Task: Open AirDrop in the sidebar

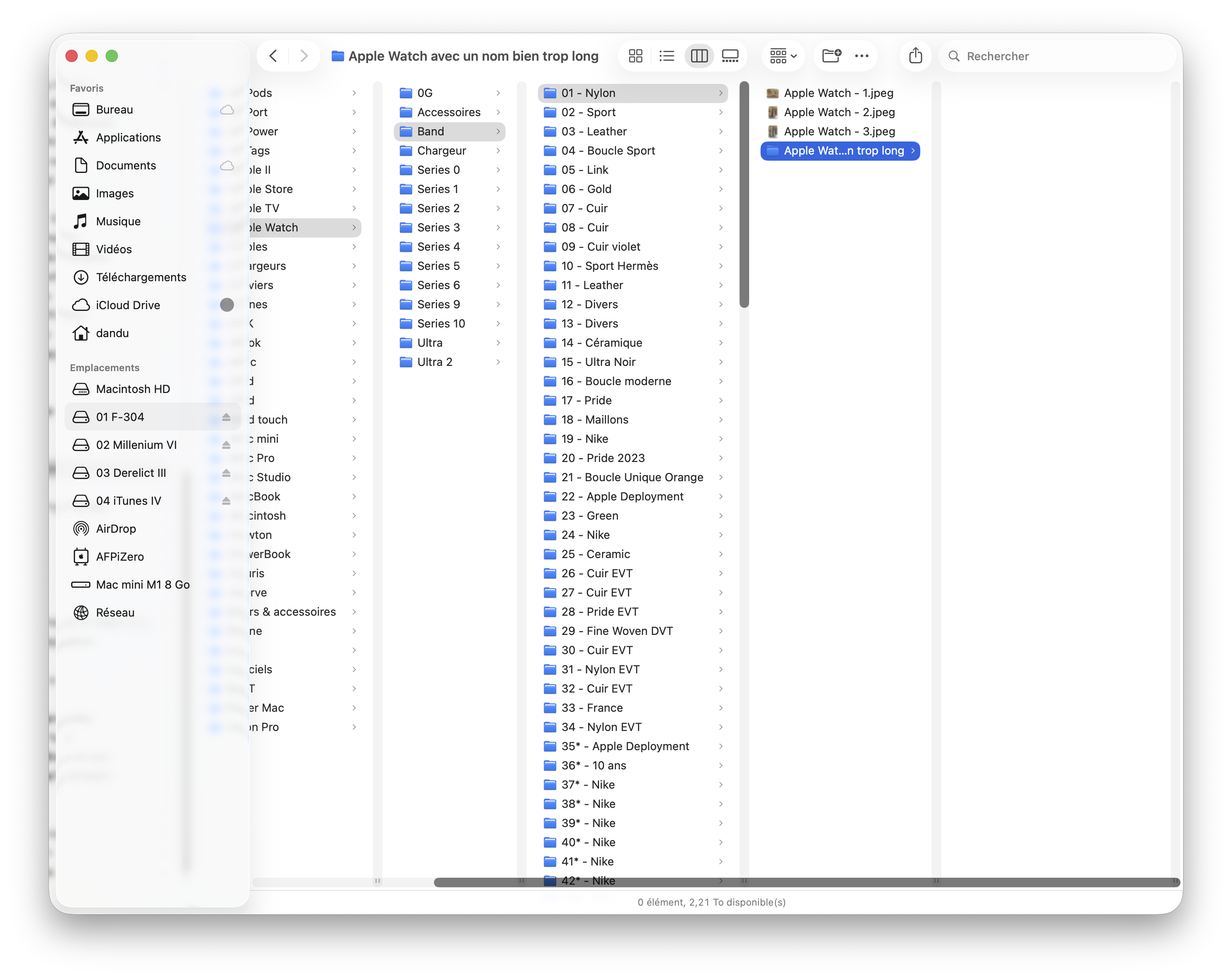Action: 115,529
